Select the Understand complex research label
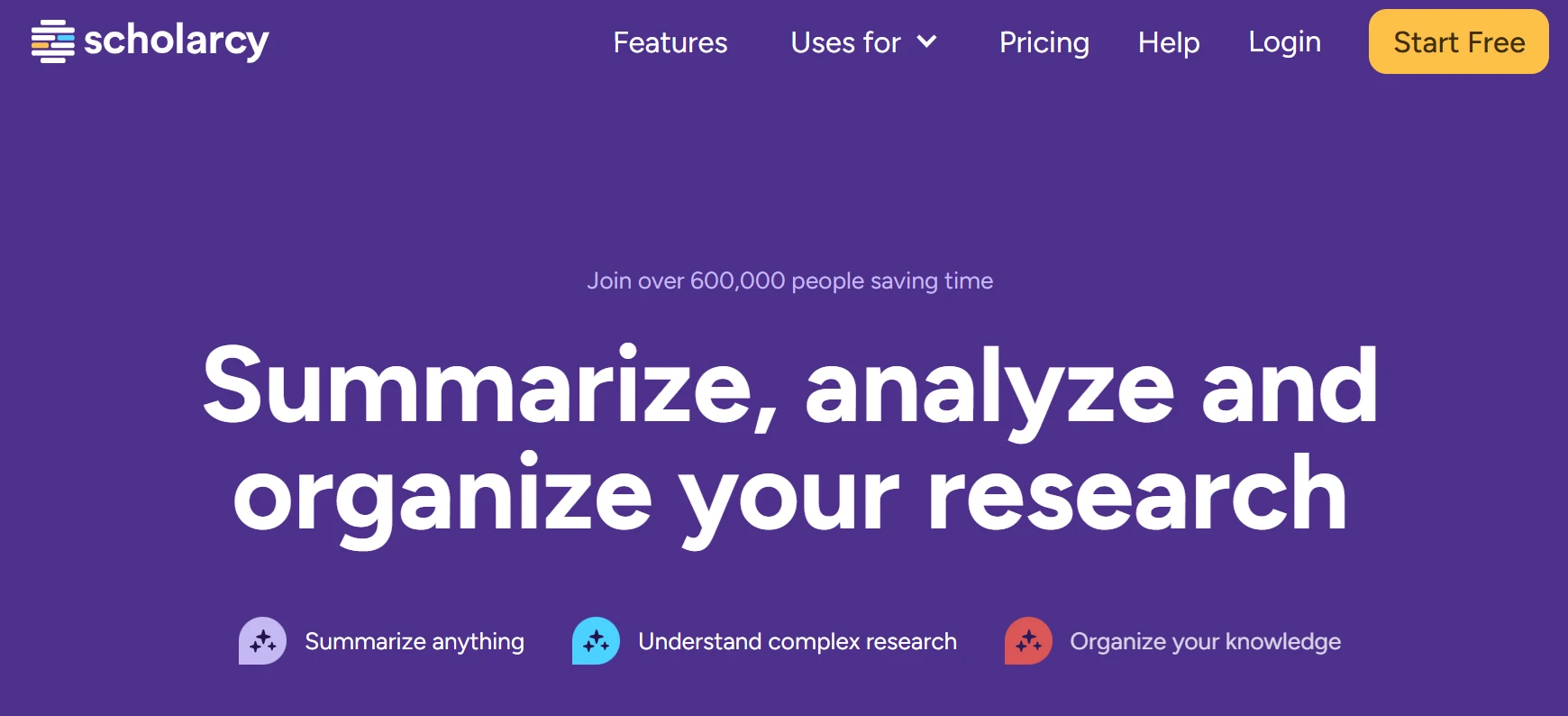This screenshot has height=716, width=1568. coord(798,641)
